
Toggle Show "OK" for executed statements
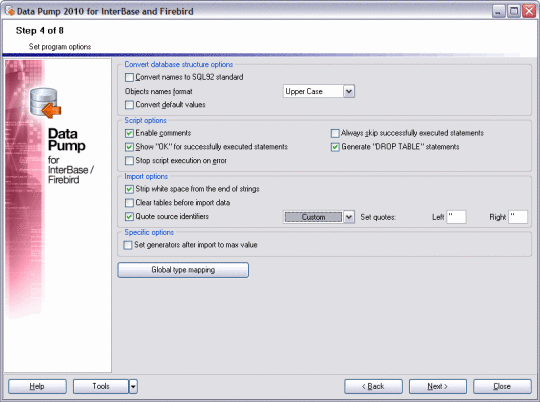[129, 147]
